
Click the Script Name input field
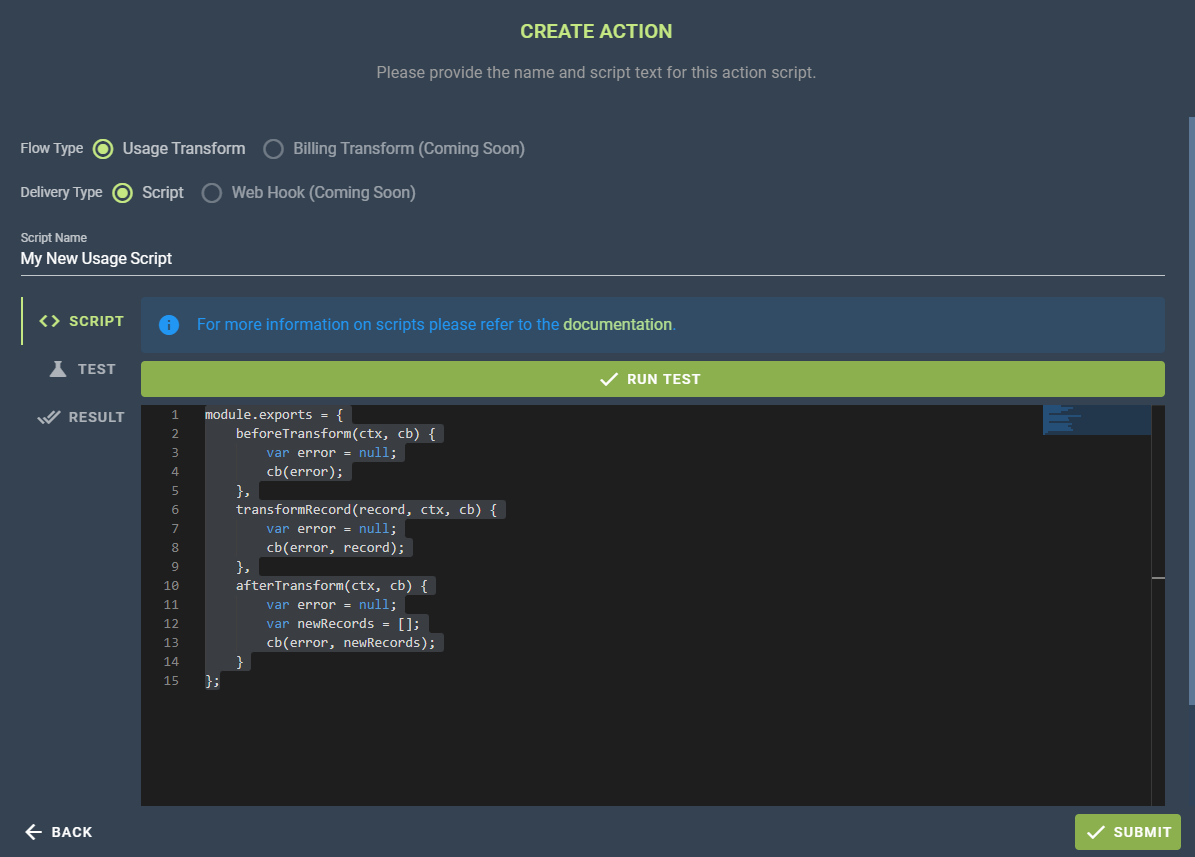(x=592, y=259)
